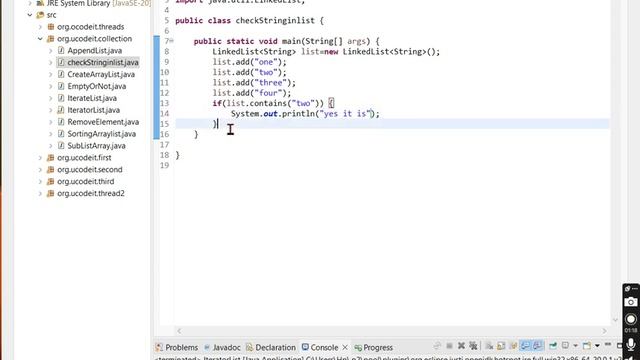Toggle the Pin Console icon
Image resolution: width=640 pixels, height=360 pixels.
tap(553, 345)
